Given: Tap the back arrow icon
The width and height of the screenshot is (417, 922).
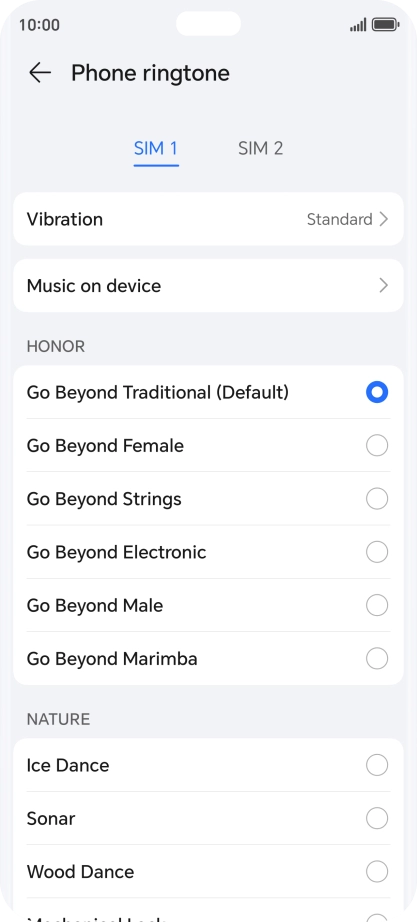Looking at the screenshot, I should coord(39,73).
